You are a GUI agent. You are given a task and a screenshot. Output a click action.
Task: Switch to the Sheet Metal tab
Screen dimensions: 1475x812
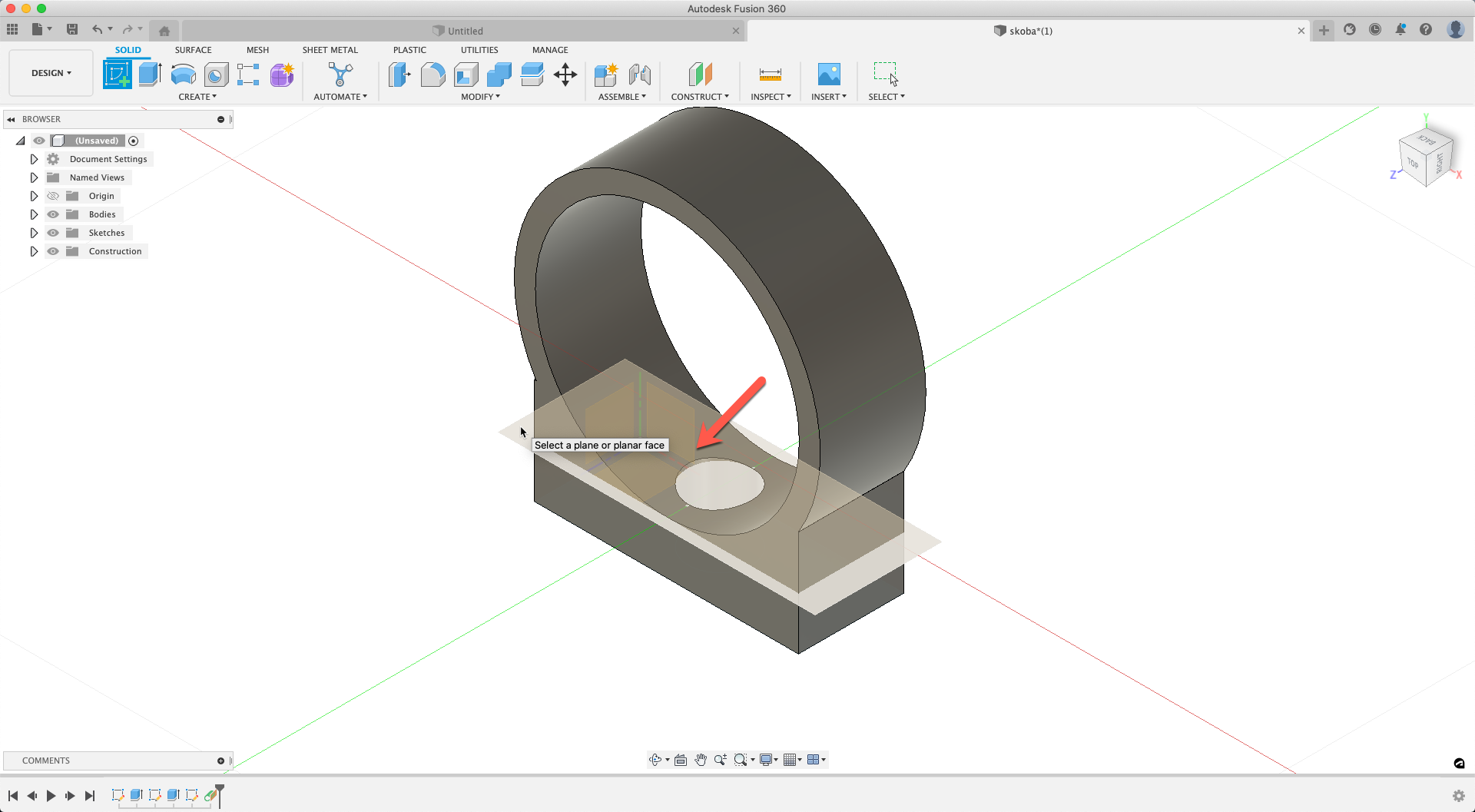pos(330,50)
